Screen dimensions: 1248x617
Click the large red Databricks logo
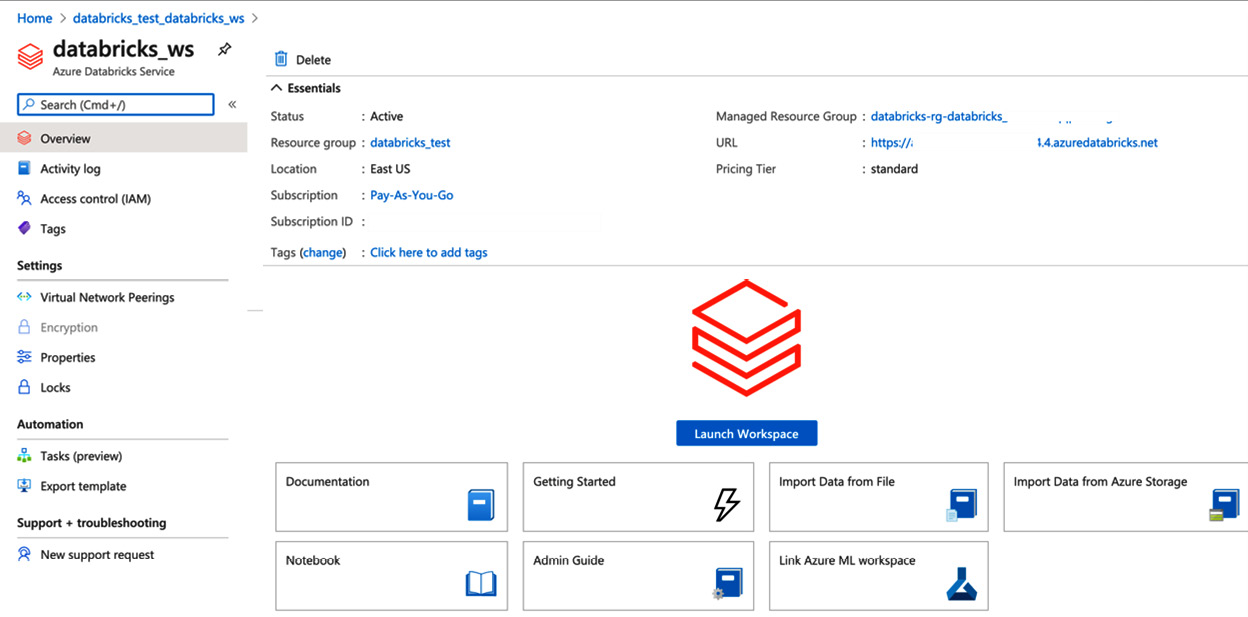(x=747, y=338)
